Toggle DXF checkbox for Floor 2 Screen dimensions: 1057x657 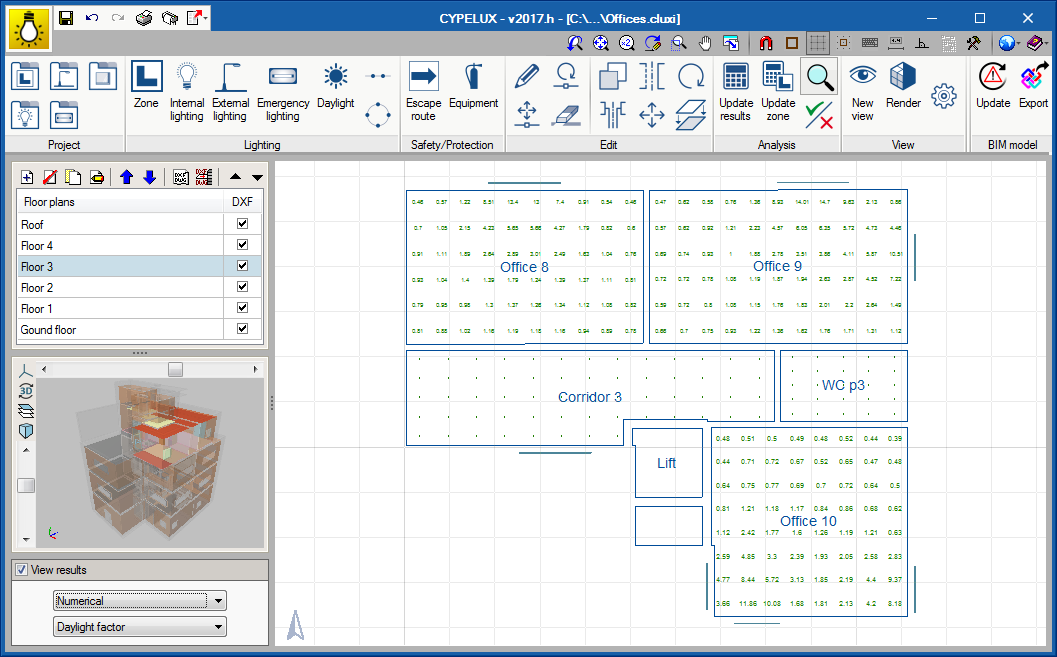(x=242, y=288)
